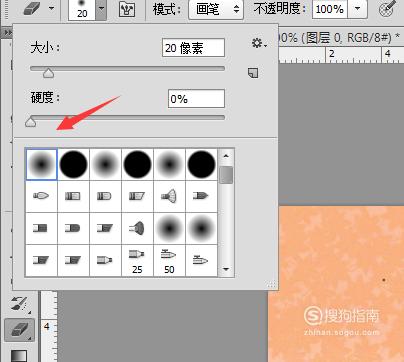The height and width of the screenshot is (362, 404).
Task: Open the gear menu in brush picker
Action: click(259, 43)
